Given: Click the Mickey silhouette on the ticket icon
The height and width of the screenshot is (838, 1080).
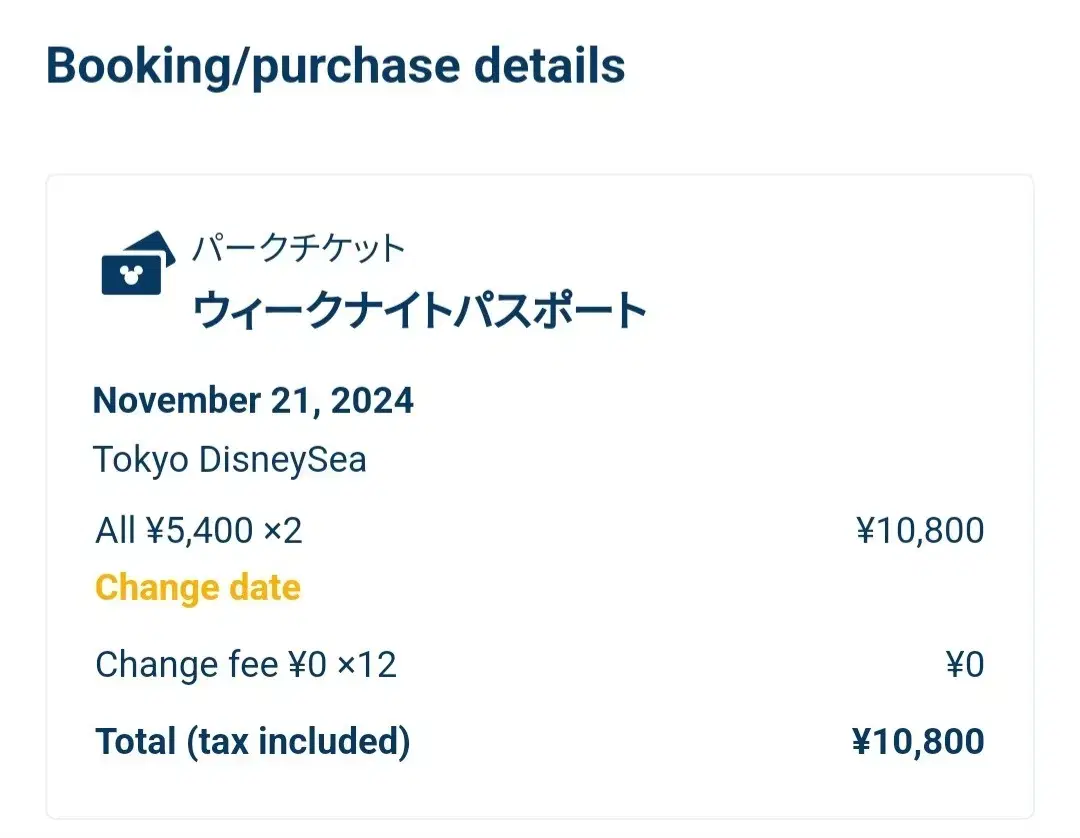Looking at the screenshot, I should tap(131, 275).
